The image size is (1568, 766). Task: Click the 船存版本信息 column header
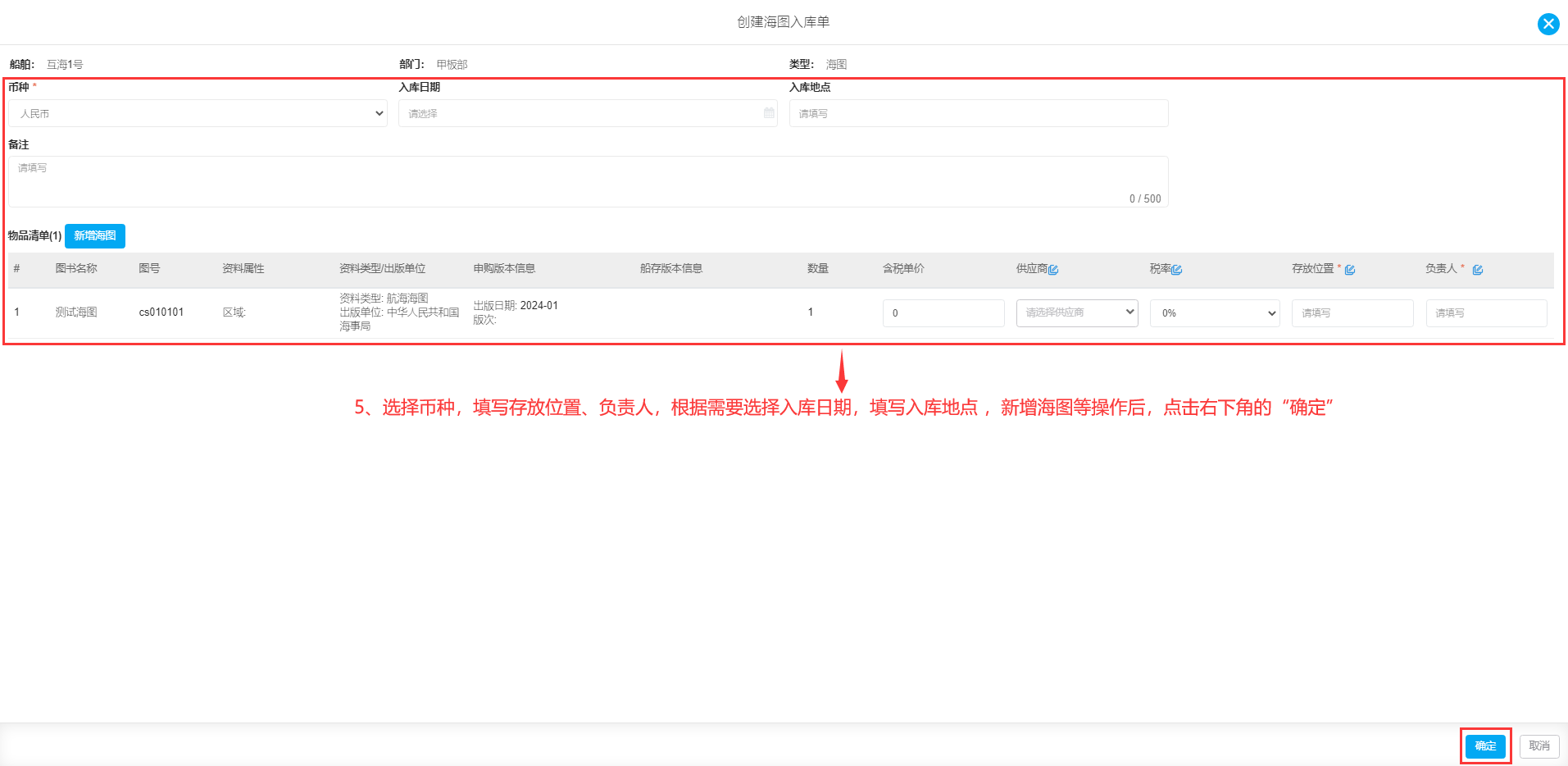point(671,269)
